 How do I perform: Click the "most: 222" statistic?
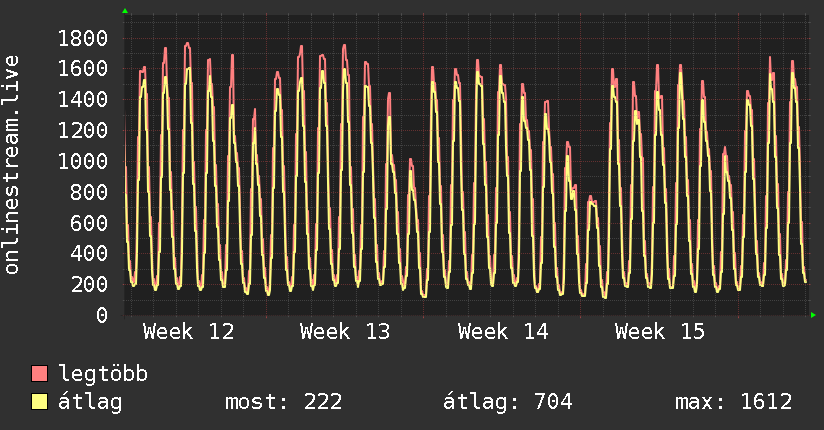pos(285,402)
